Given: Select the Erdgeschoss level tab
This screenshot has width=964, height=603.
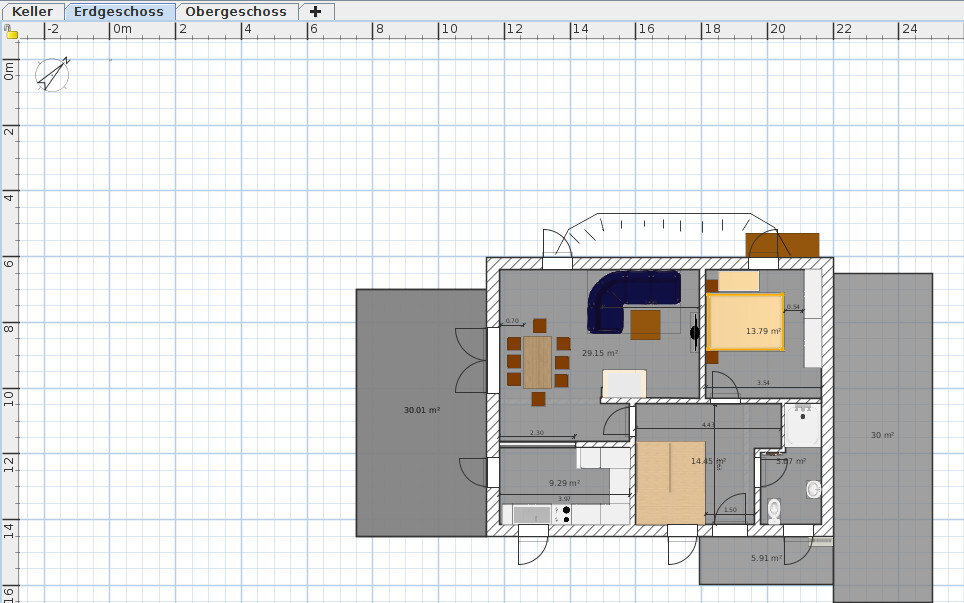Looking at the screenshot, I should point(119,12).
